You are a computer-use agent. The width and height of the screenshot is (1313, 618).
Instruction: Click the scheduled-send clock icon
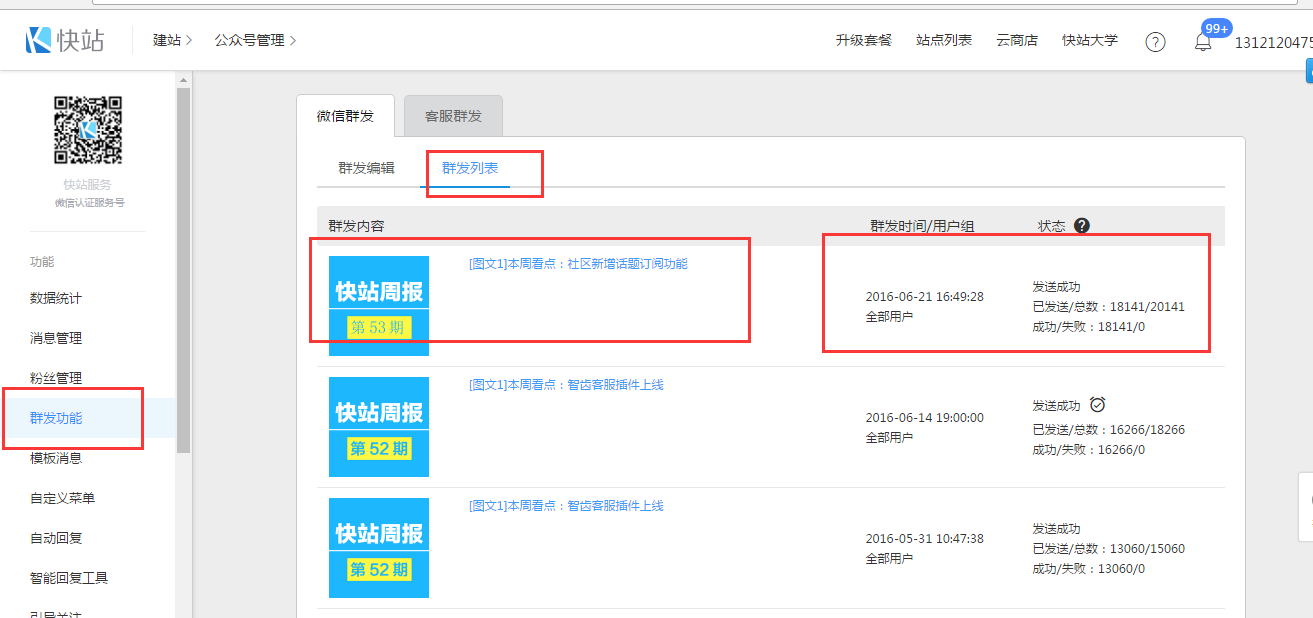pyautogui.click(x=1097, y=405)
